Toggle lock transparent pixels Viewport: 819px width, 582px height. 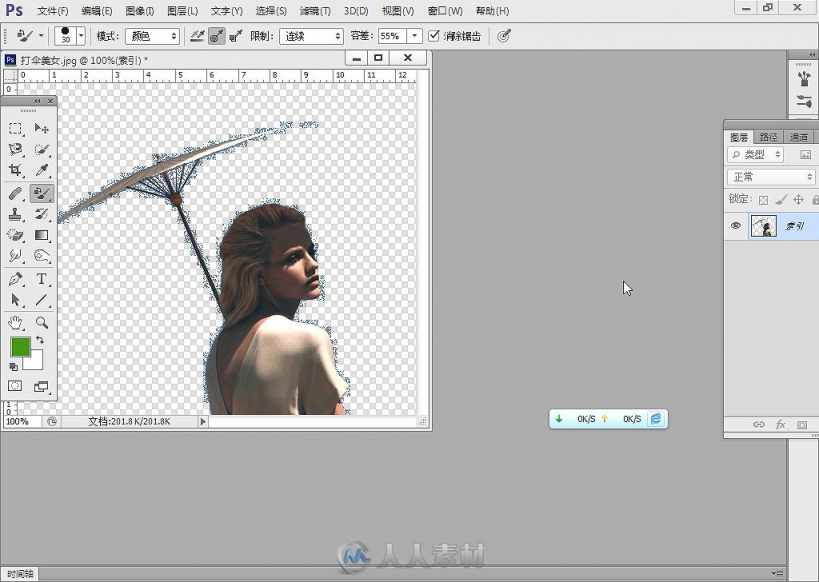[764, 200]
